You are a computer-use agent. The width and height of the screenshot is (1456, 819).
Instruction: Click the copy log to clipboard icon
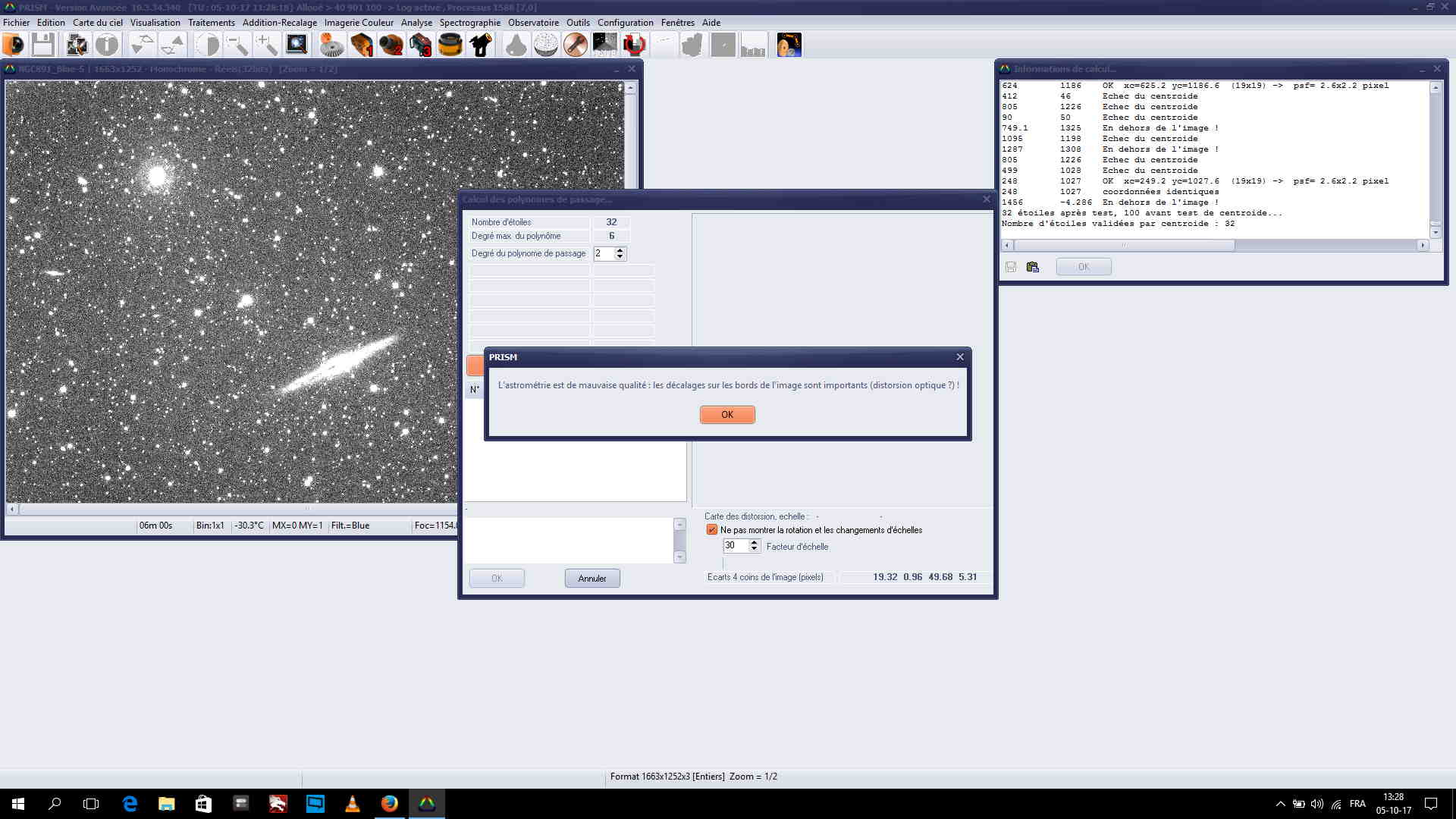(1032, 267)
